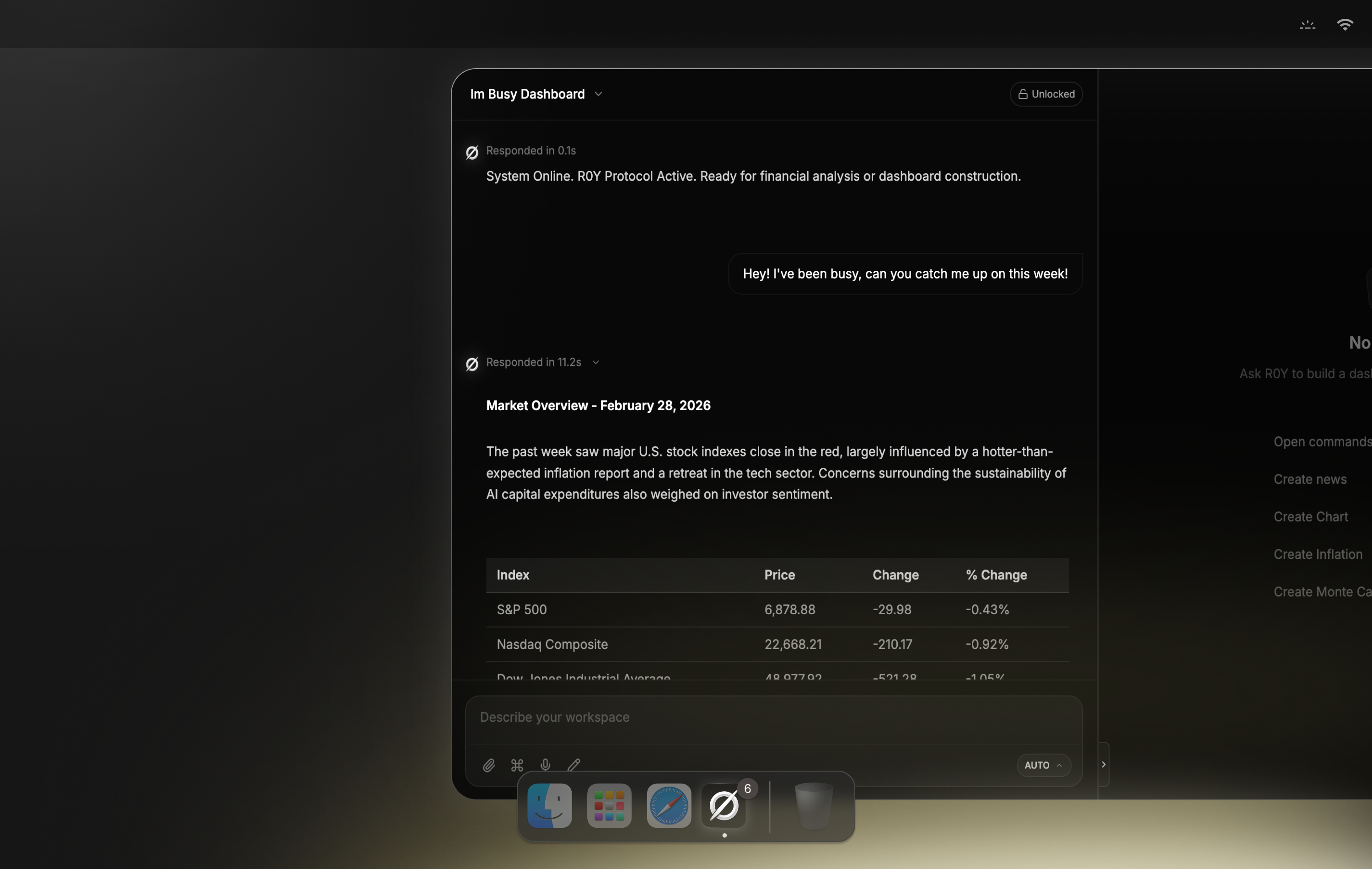Click the Wi-Fi icon in the menu bar
Viewport: 1372px width, 869px height.
click(x=1345, y=24)
